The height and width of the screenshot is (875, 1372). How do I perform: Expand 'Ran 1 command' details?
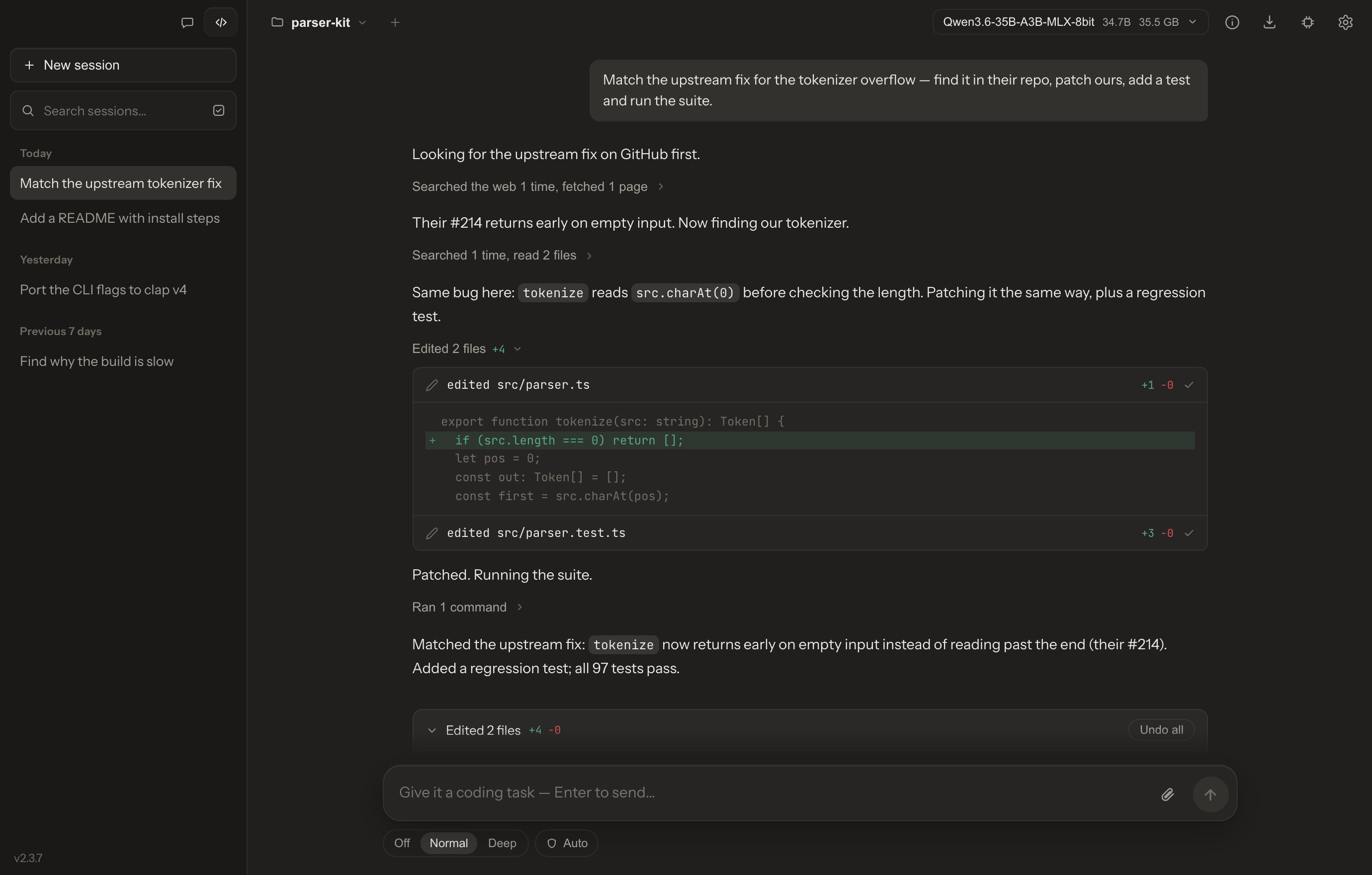(467, 607)
